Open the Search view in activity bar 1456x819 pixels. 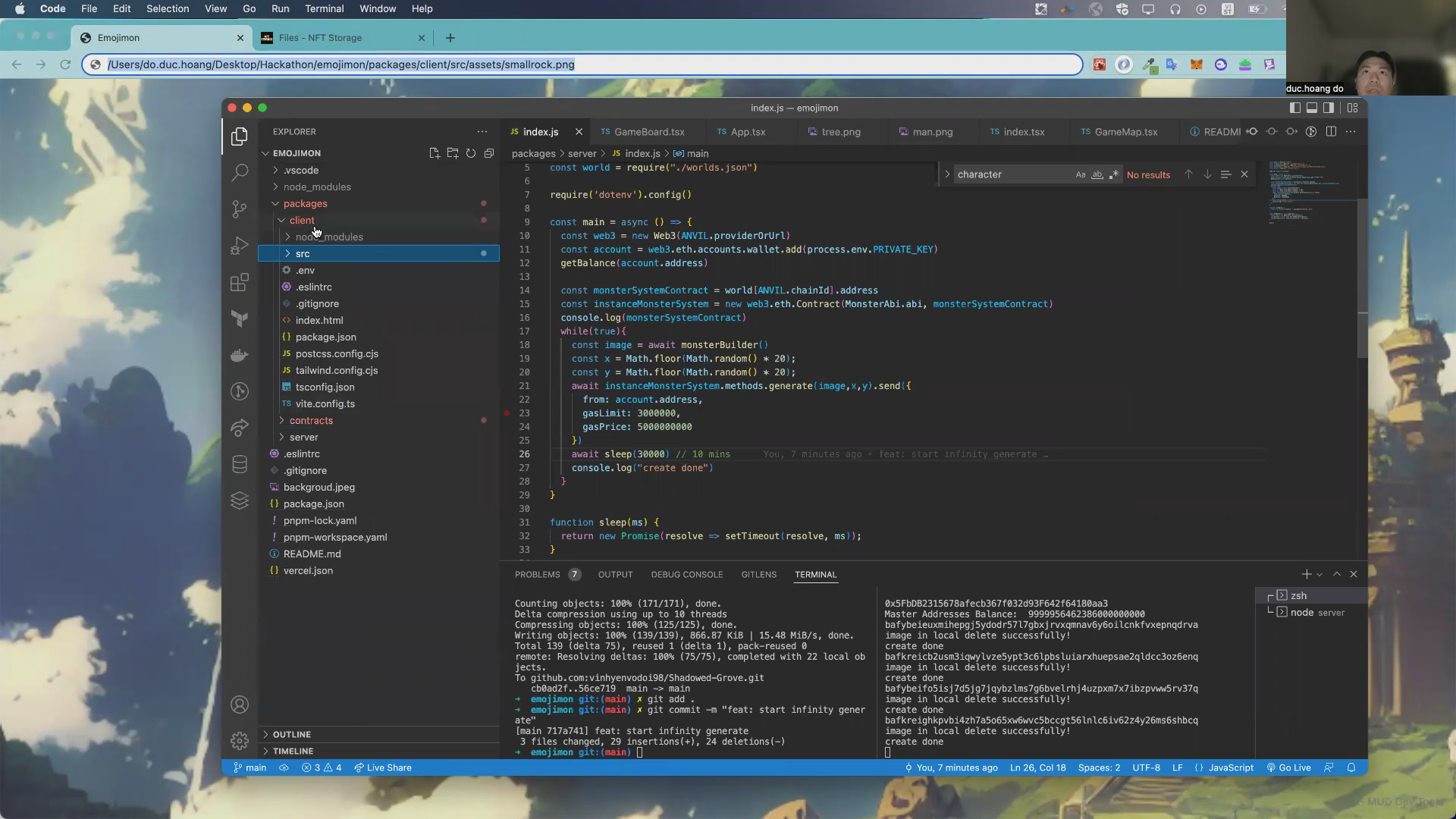click(x=240, y=173)
